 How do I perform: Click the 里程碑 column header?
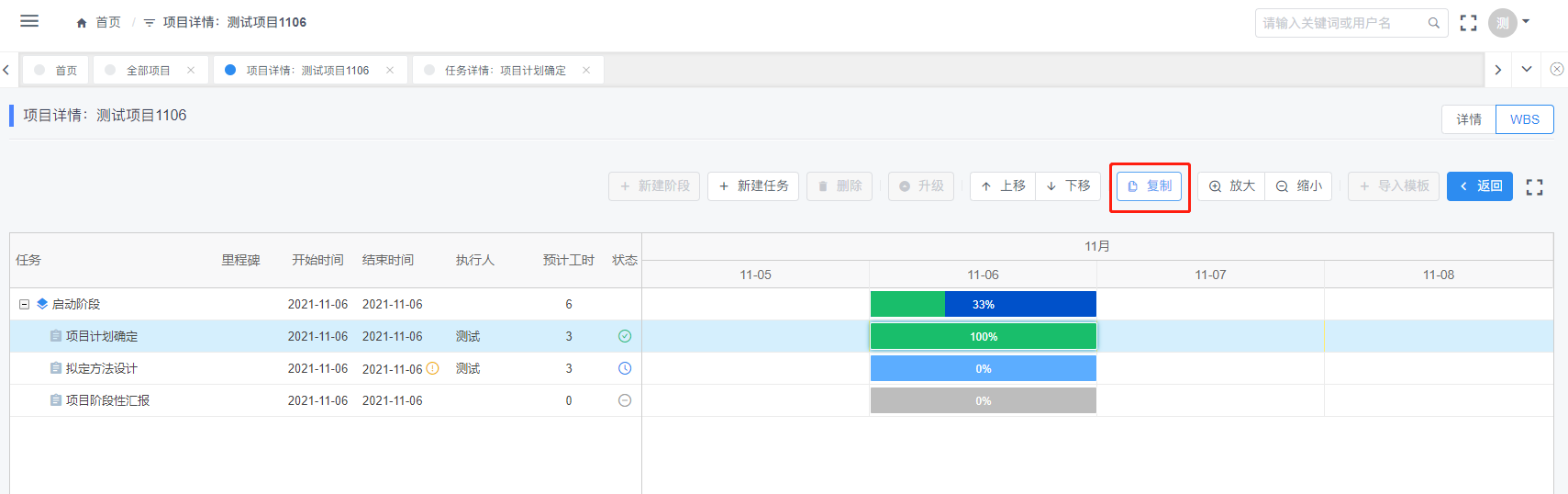point(241,260)
